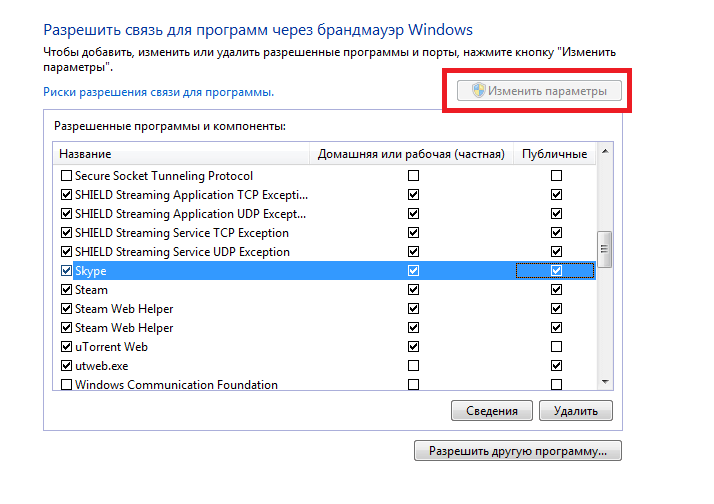This screenshot has height=504, width=714.
Task: Click the scrollbar down arrow in programs list
Action: coord(605,382)
